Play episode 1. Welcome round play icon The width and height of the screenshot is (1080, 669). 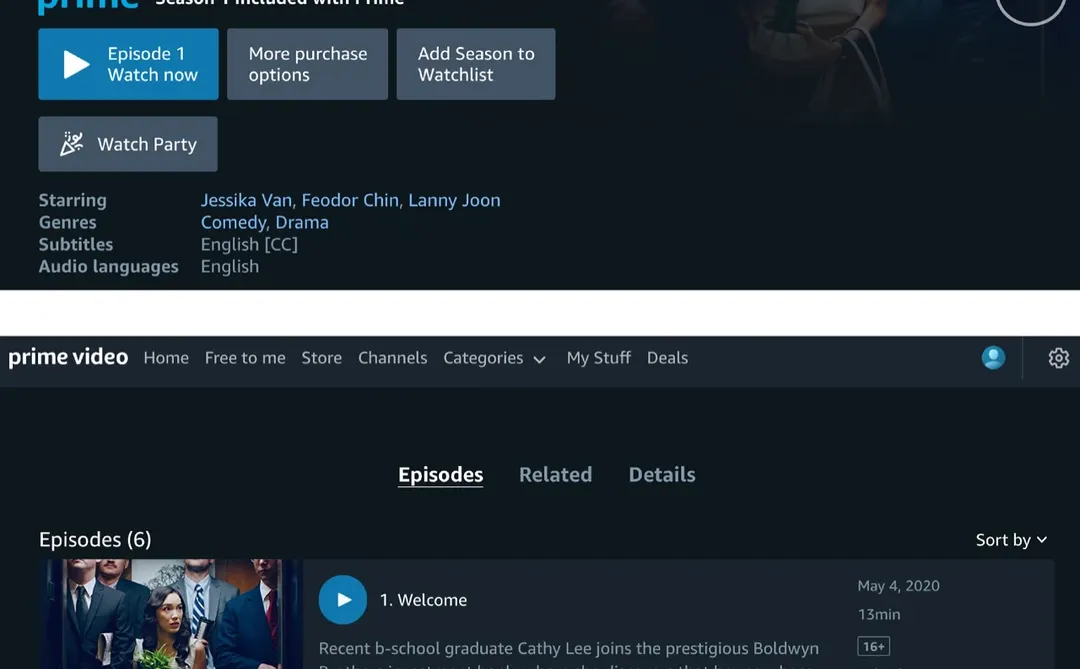pyautogui.click(x=343, y=600)
